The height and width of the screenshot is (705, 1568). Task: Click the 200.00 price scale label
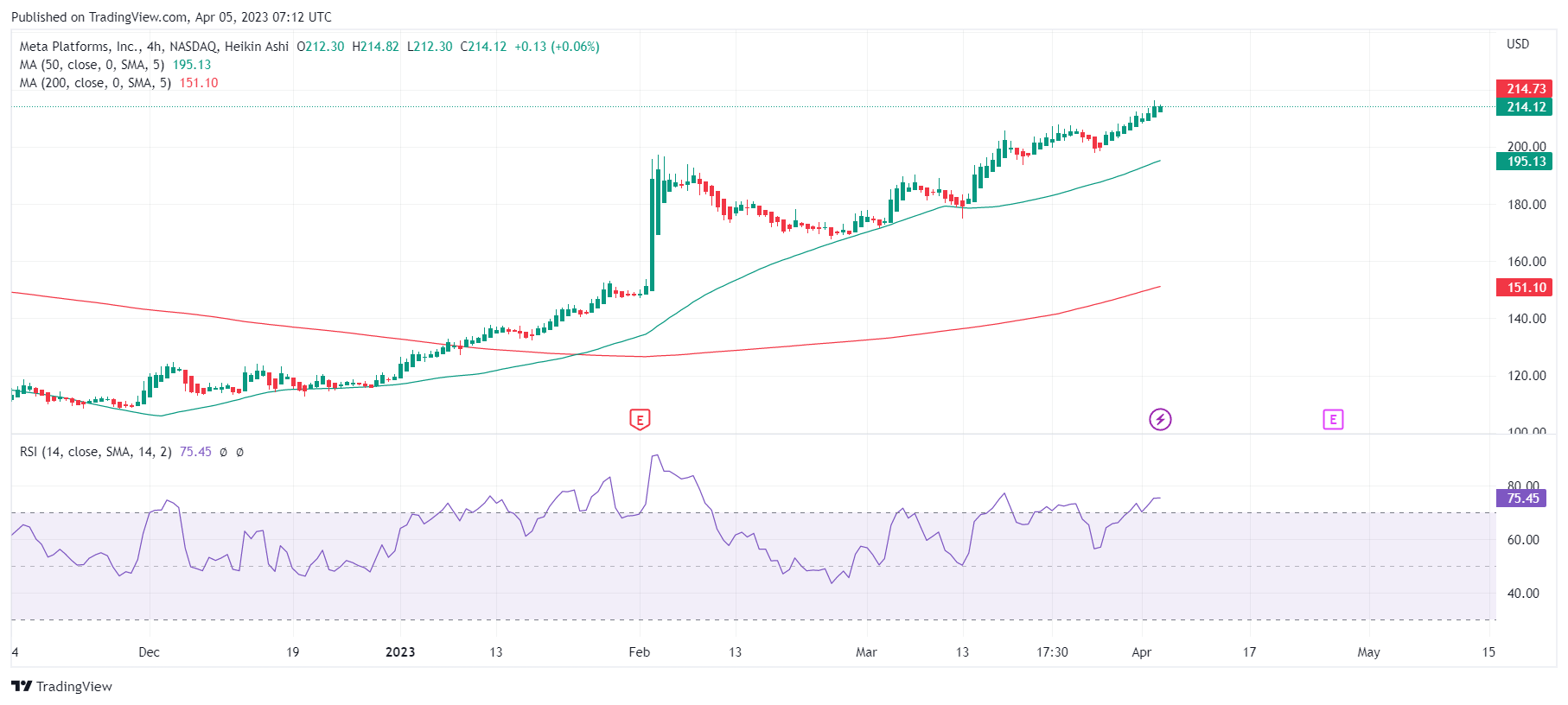pos(1527,147)
